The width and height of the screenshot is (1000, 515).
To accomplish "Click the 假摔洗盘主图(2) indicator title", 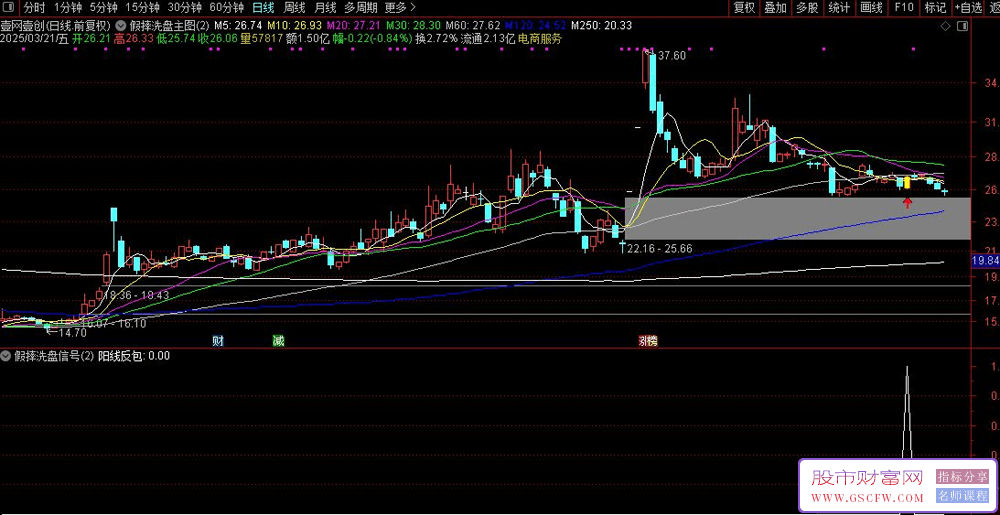I will coord(169,26).
